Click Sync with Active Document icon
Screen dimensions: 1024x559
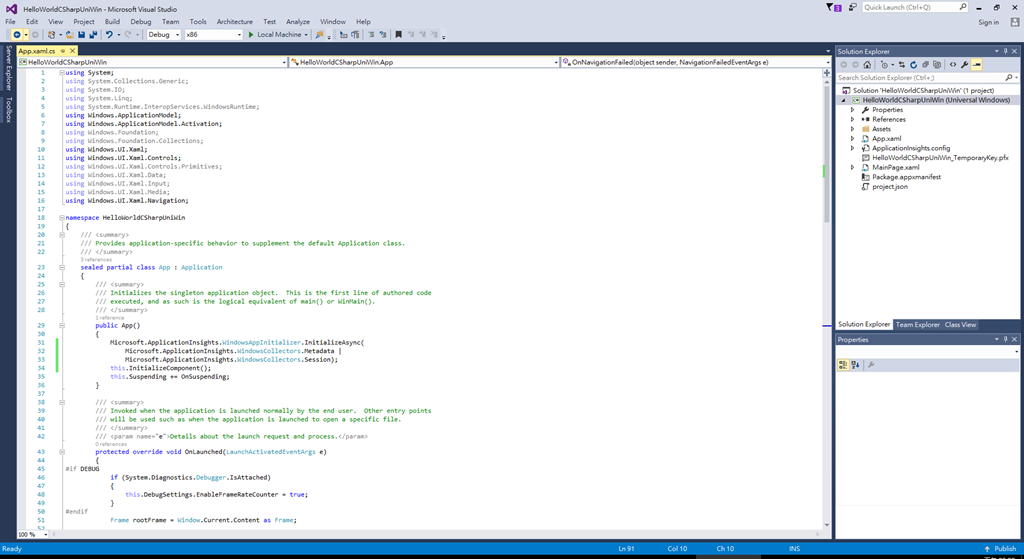pos(902,65)
